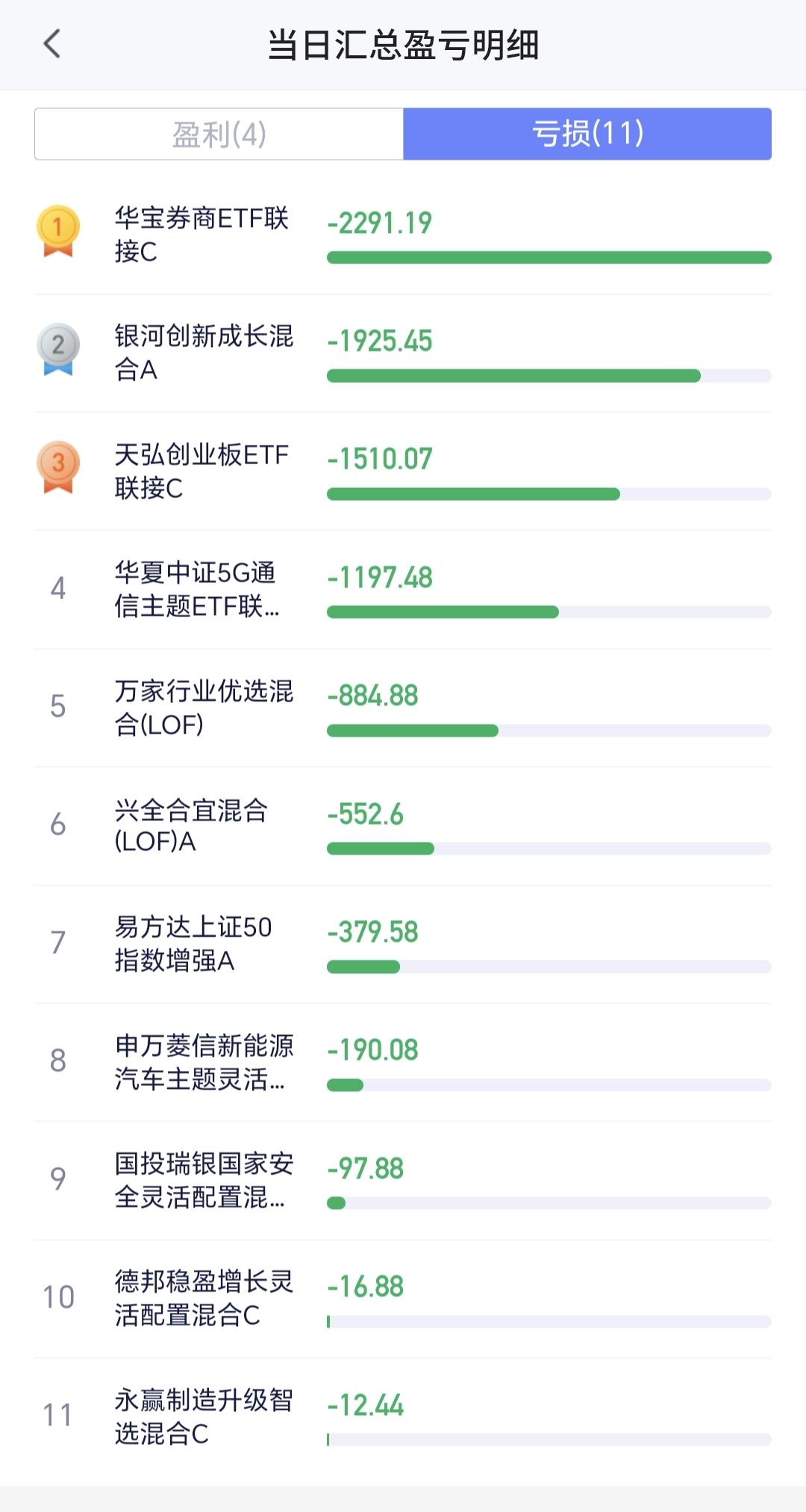Click the gold rank 1 medal icon
806x1512 pixels.
(x=58, y=231)
